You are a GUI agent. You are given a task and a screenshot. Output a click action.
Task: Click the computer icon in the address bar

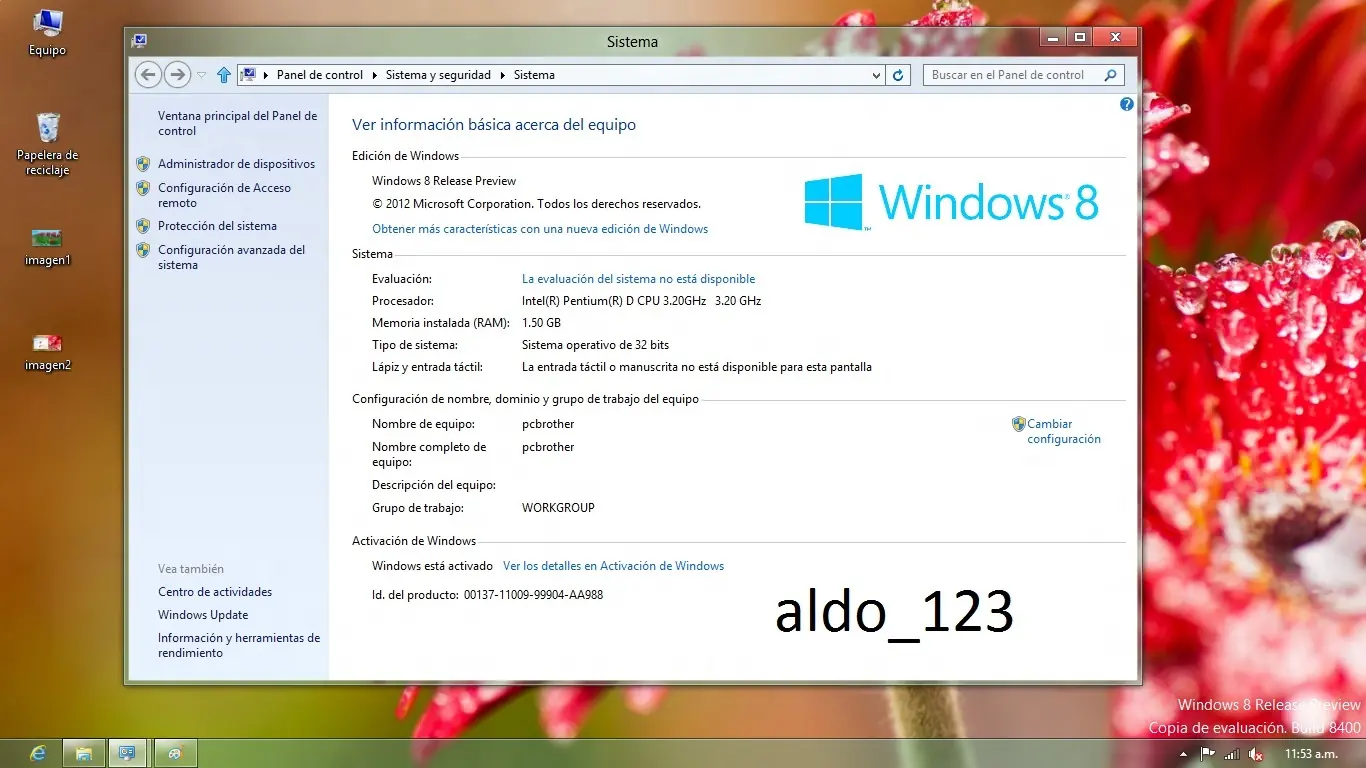tap(249, 75)
